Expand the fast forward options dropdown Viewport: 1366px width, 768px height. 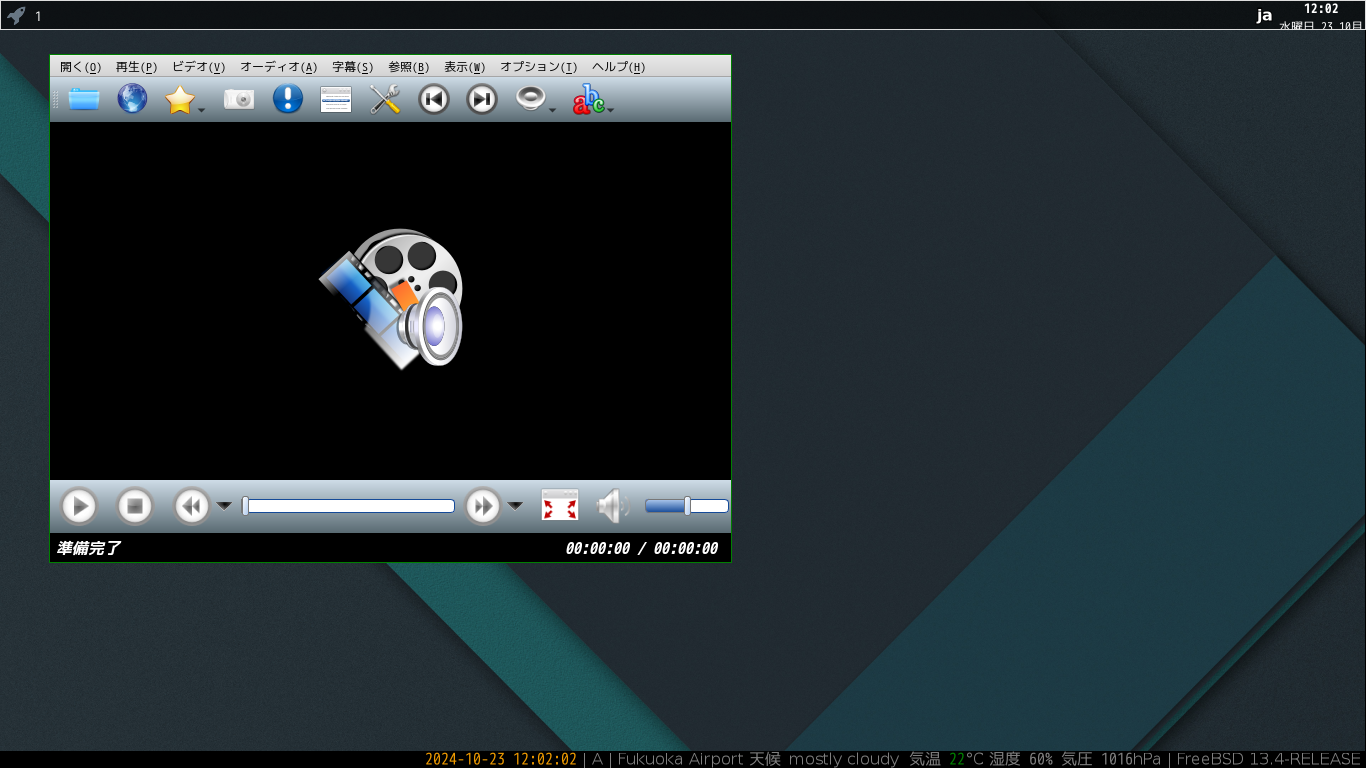pyautogui.click(x=515, y=506)
